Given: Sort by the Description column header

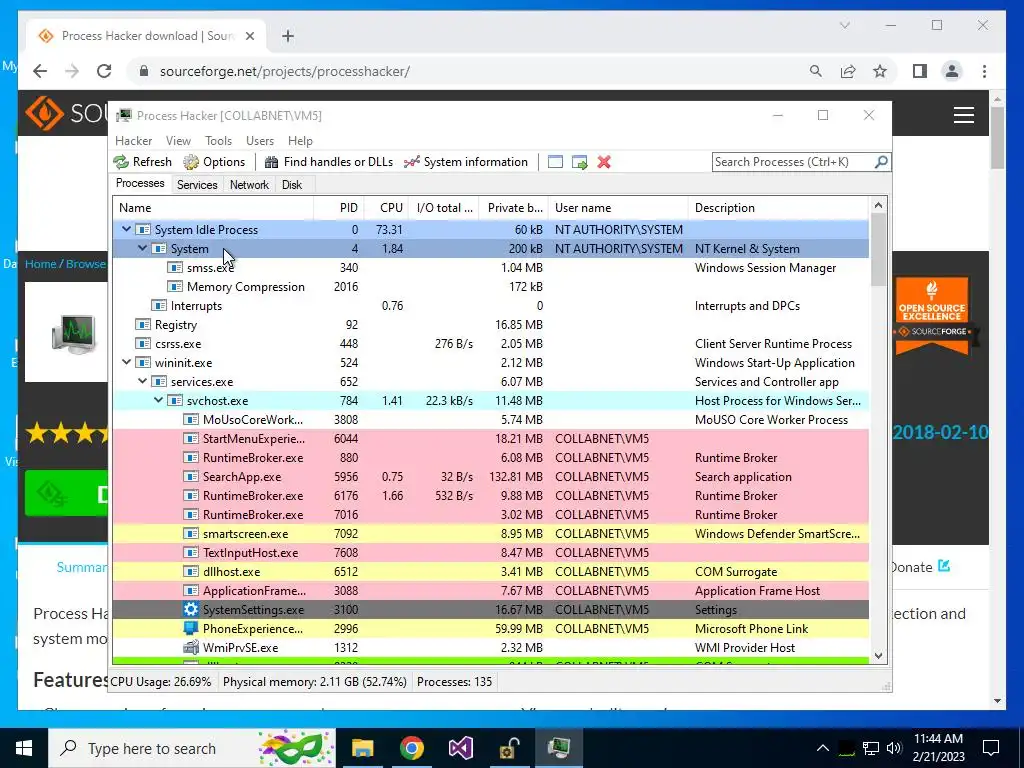Looking at the screenshot, I should point(778,208).
